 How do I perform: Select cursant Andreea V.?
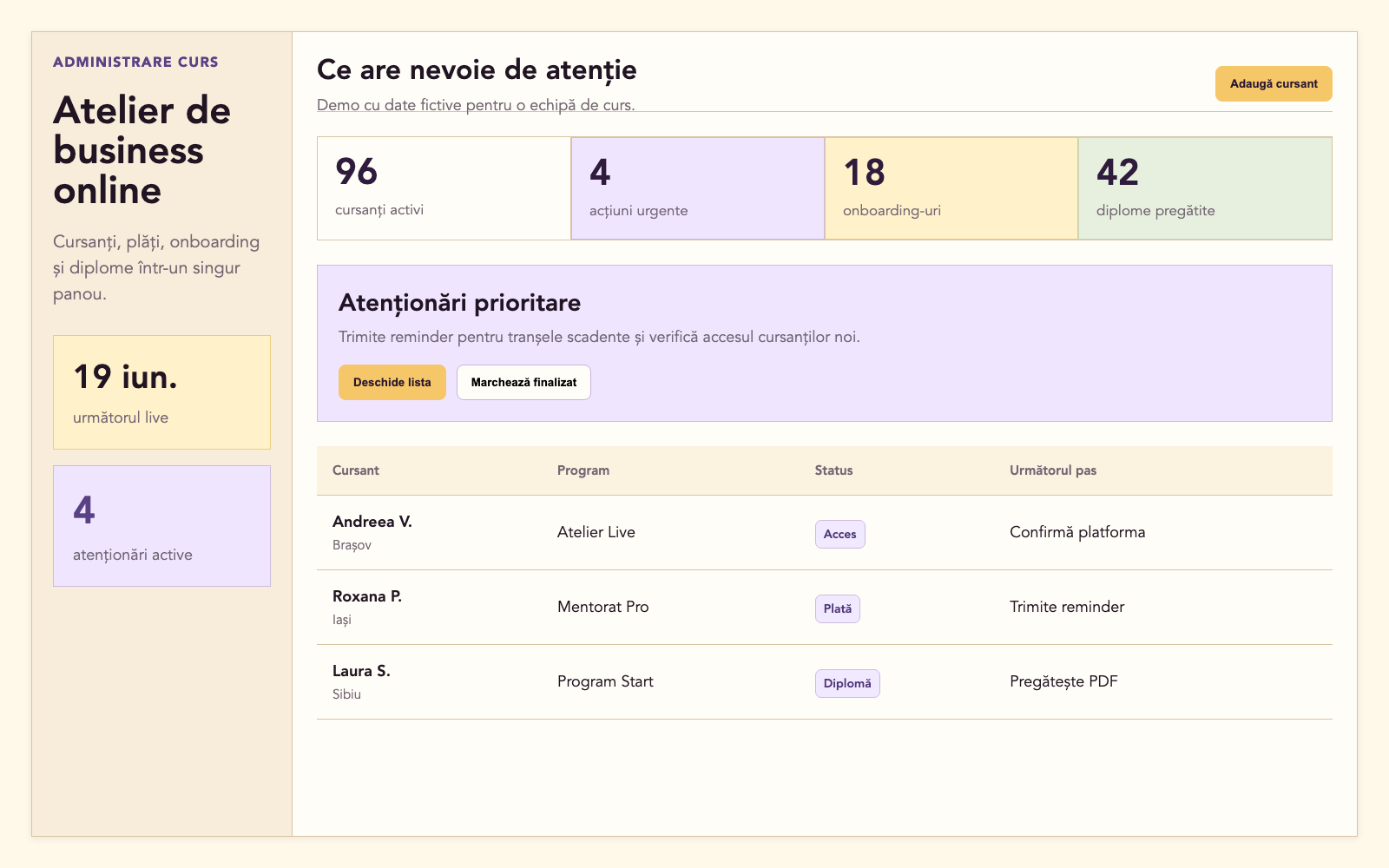(x=372, y=522)
